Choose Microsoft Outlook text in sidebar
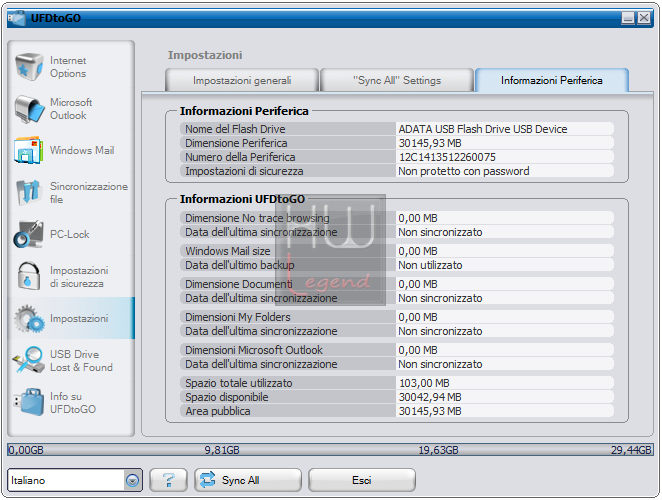The width and height of the screenshot is (662, 500). click(71, 109)
